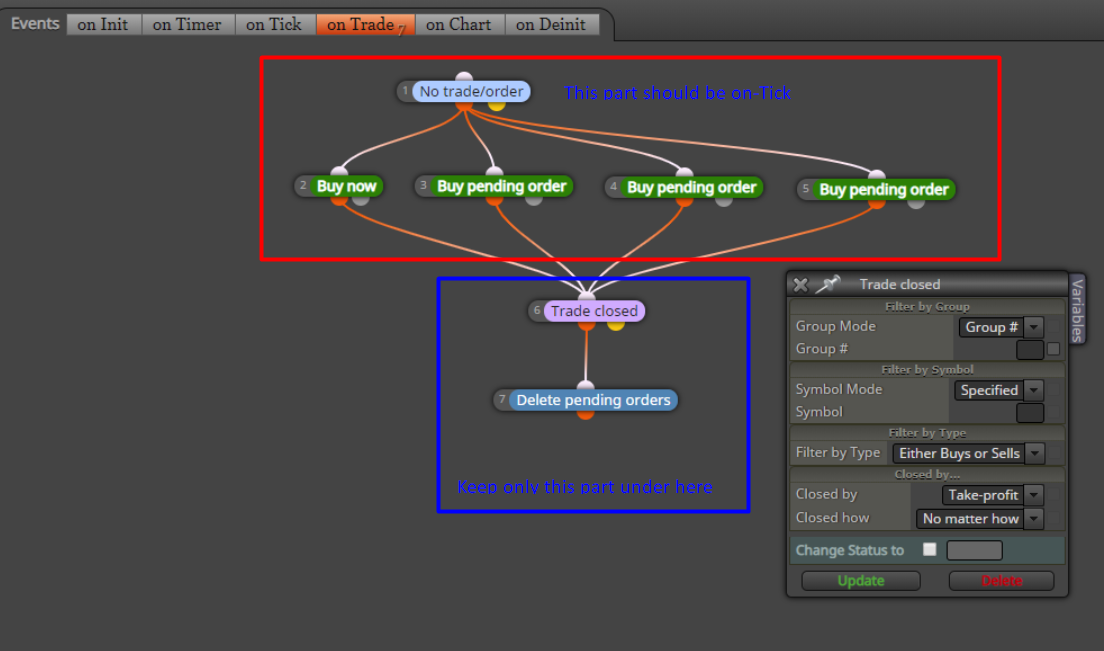Click orange output dot under Delete pending orders
The height and width of the screenshot is (651, 1104).
click(x=586, y=415)
